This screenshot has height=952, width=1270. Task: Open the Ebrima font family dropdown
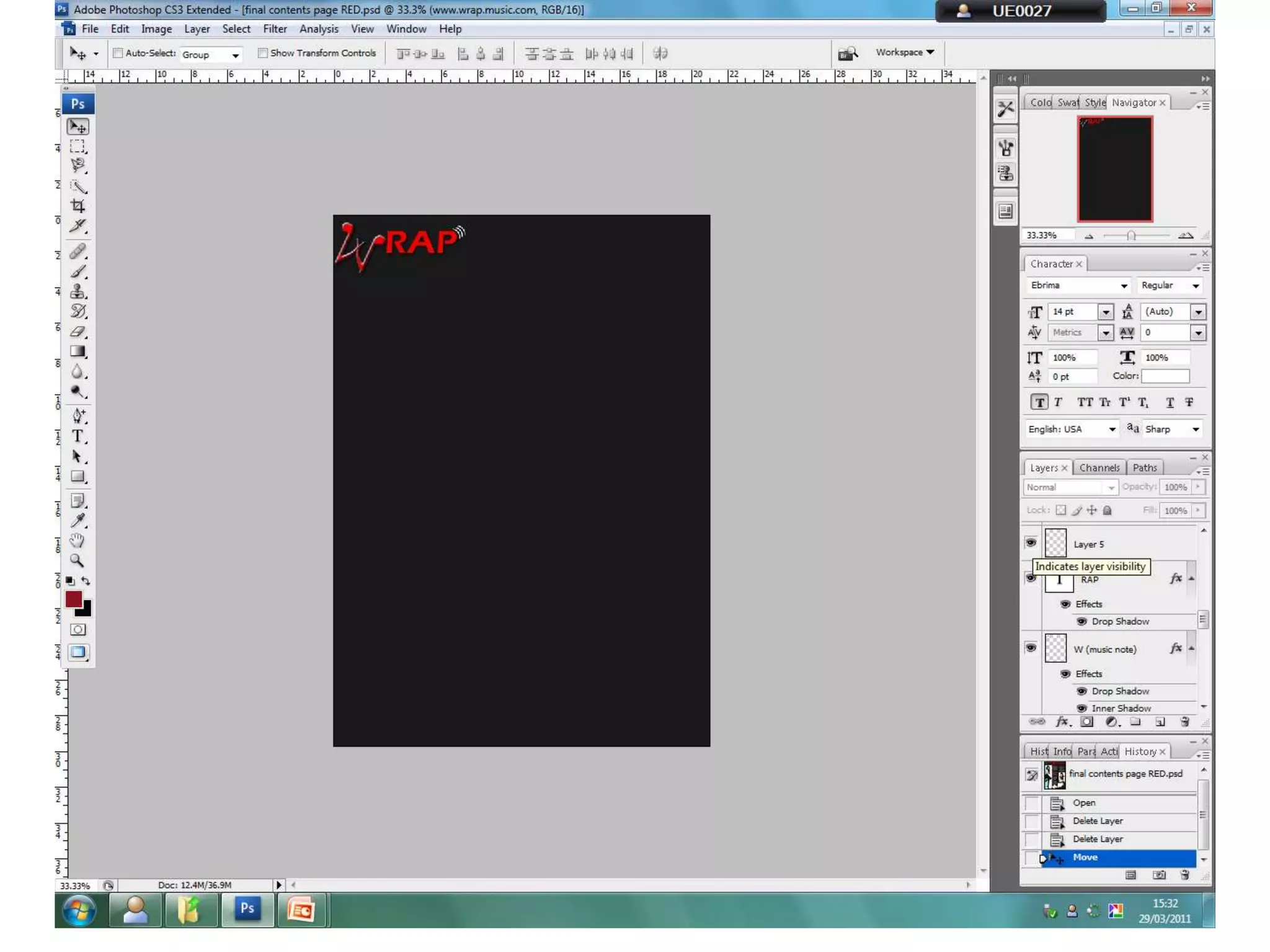point(1124,286)
